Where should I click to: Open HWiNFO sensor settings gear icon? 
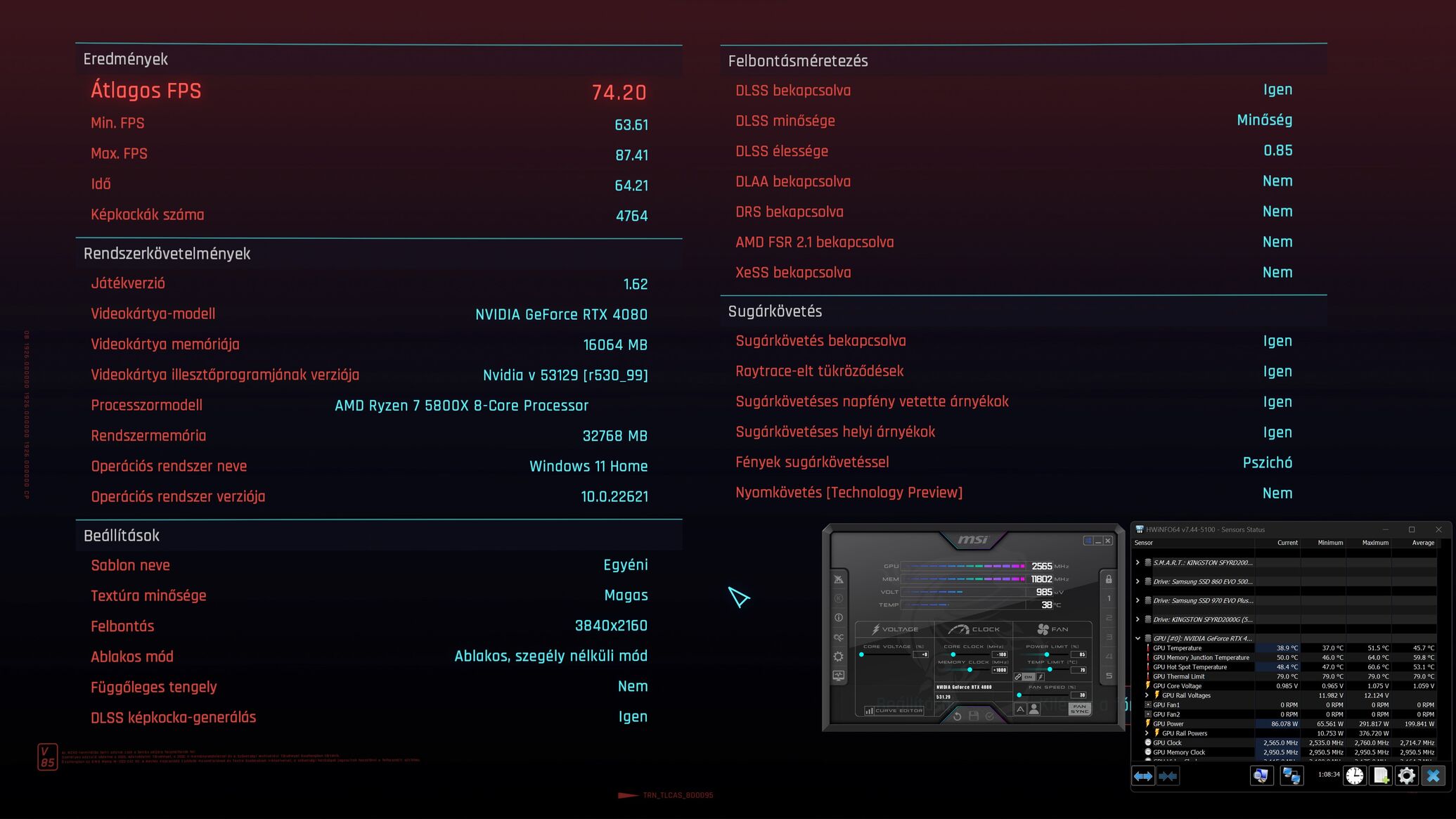coord(1406,775)
